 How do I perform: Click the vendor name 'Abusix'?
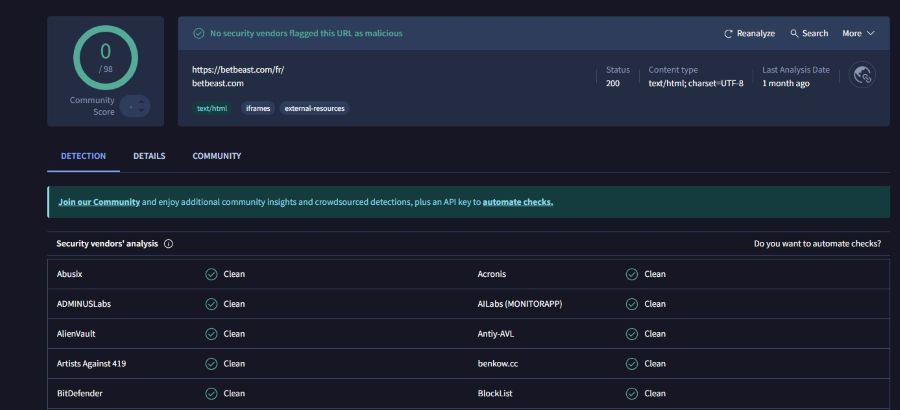69,274
